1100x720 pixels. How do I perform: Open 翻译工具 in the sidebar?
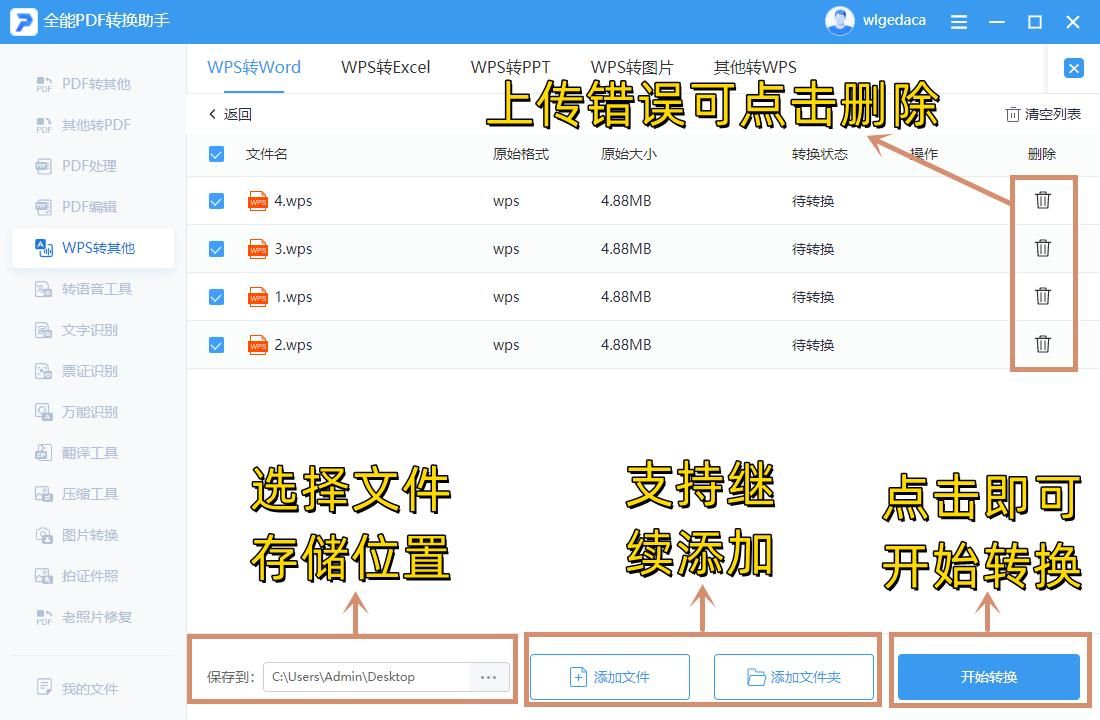(x=93, y=453)
